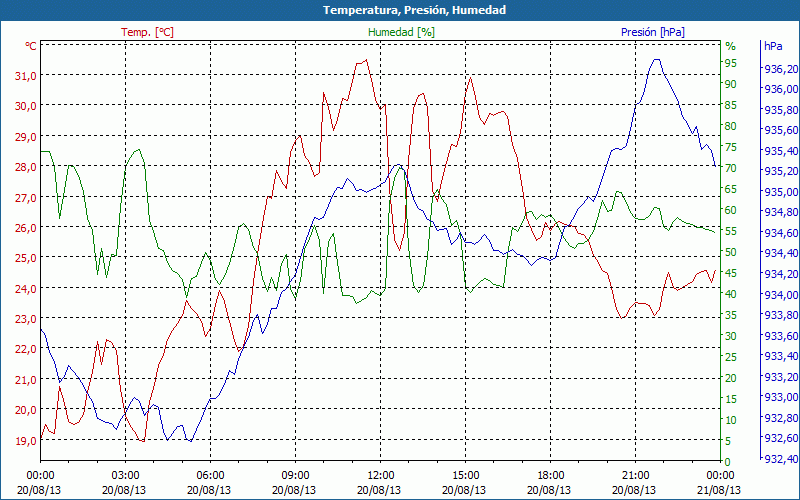Click pressure axis value 935,40

tap(781, 151)
